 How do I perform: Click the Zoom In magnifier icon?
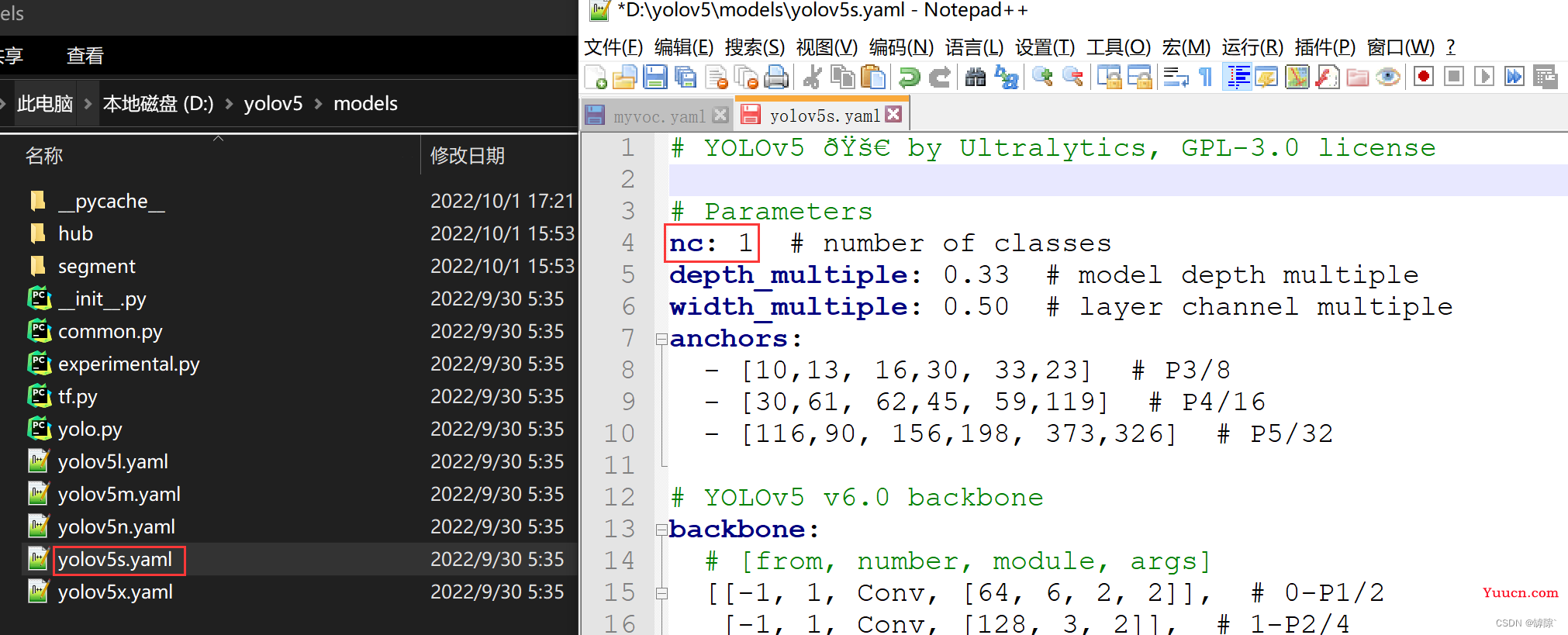coord(1042,77)
